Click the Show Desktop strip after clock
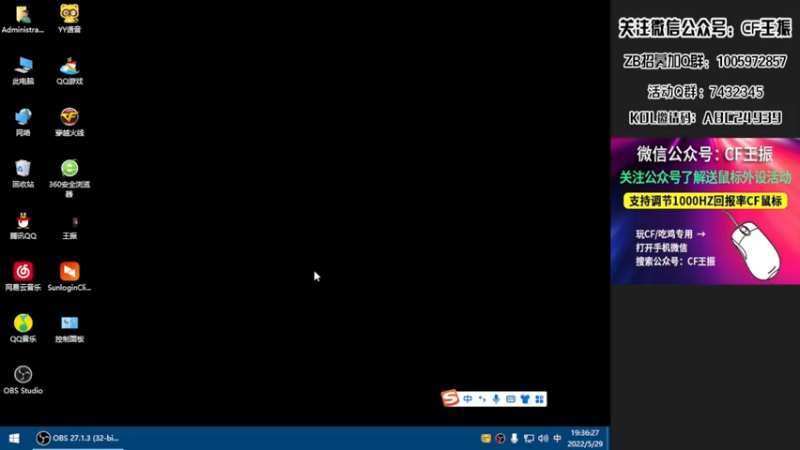Image resolution: width=800 pixels, height=450 pixels. 608,438
